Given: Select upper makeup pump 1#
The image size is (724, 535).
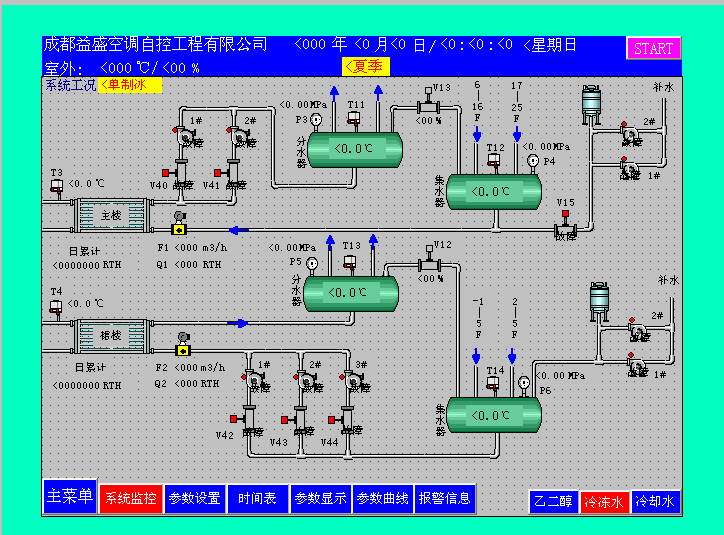Looking at the screenshot, I should (630, 169).
